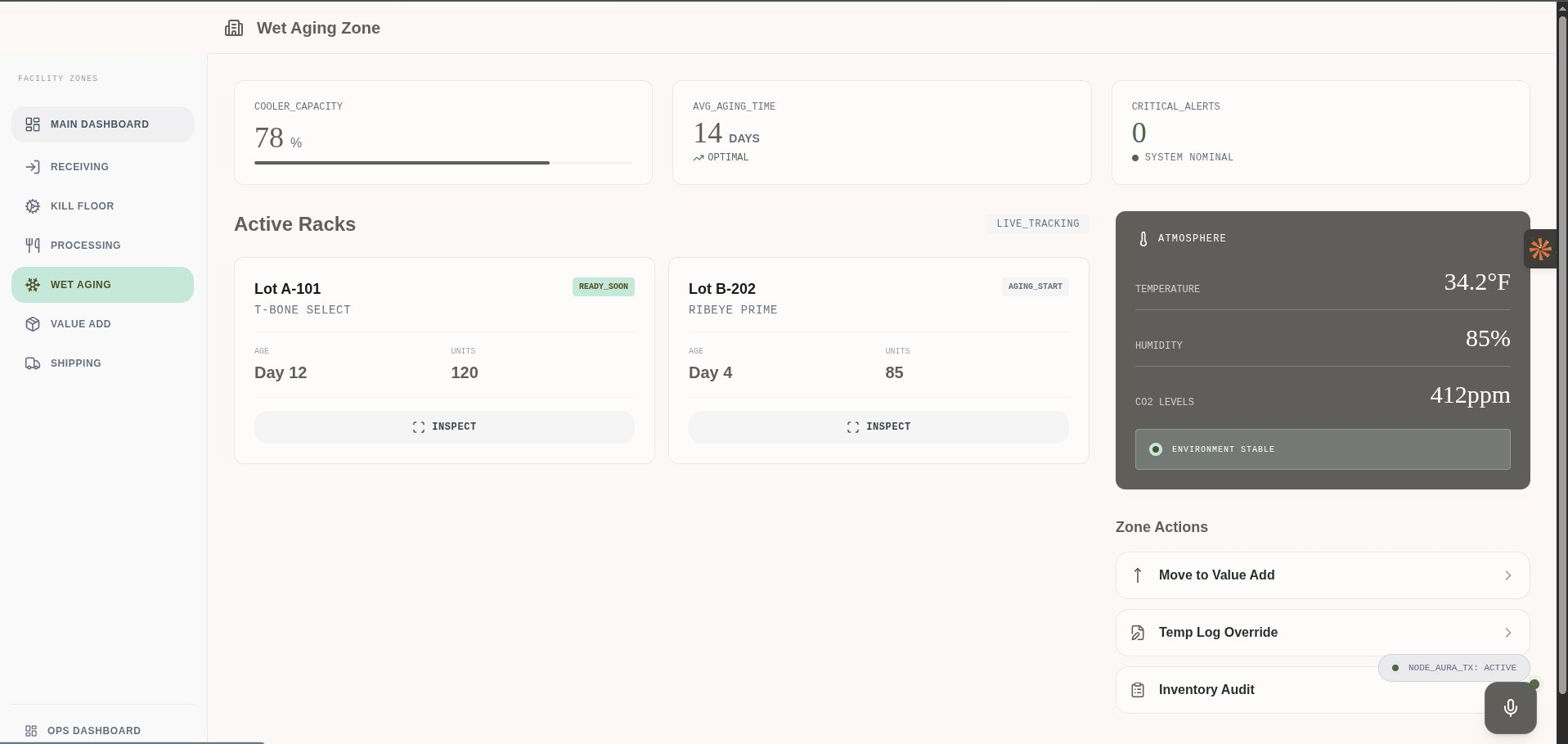1568x744 pixels.
Task: Click the 78 % cooler capacity value
Action: pyautogui.click(x=278, y=138)
